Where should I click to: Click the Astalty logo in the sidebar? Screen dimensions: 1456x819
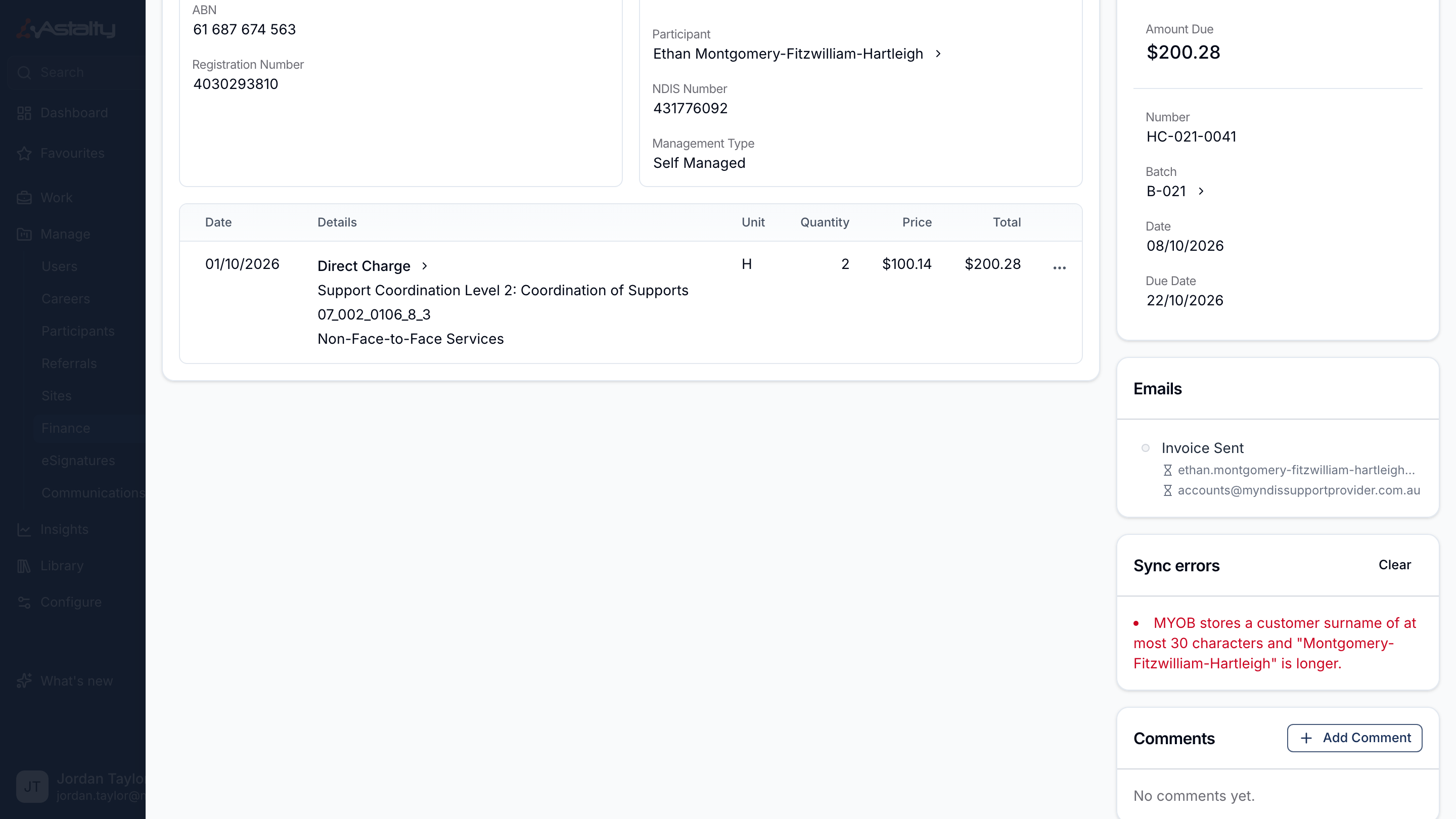pyautogui.click(x=66, y=28)
